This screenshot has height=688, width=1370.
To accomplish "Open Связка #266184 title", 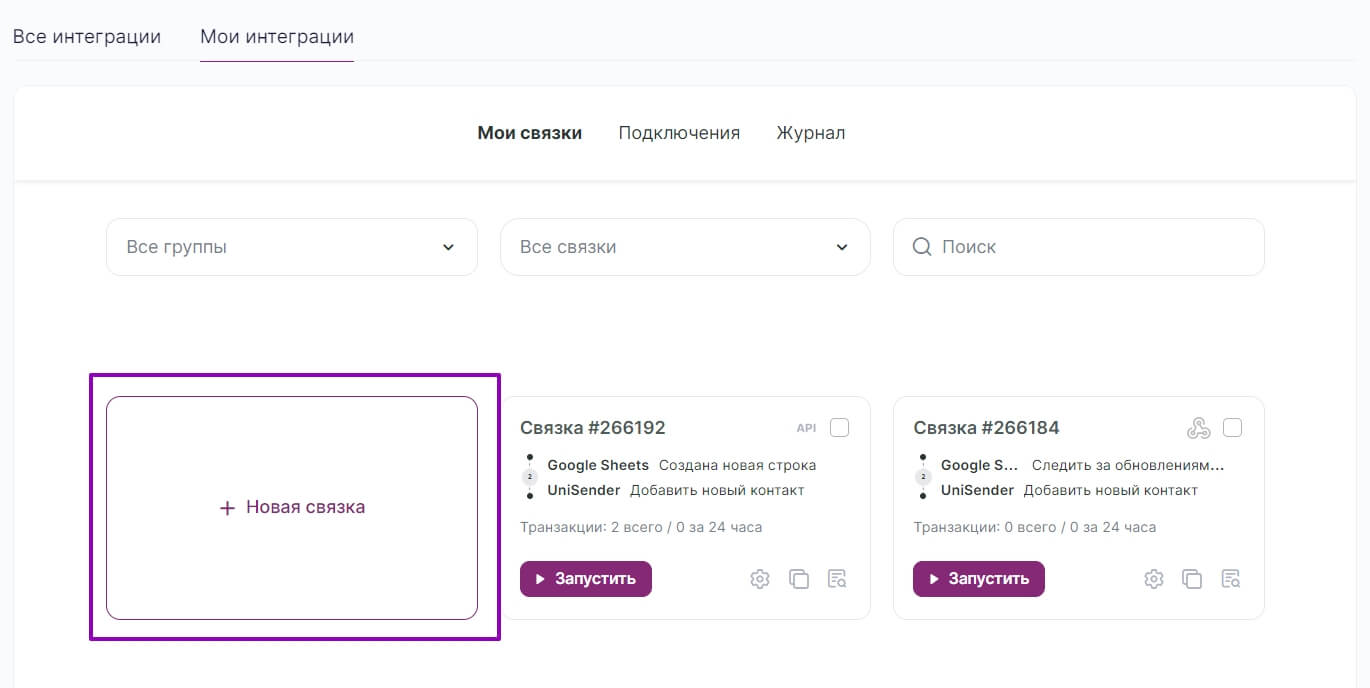I will [x=986, y=428].
